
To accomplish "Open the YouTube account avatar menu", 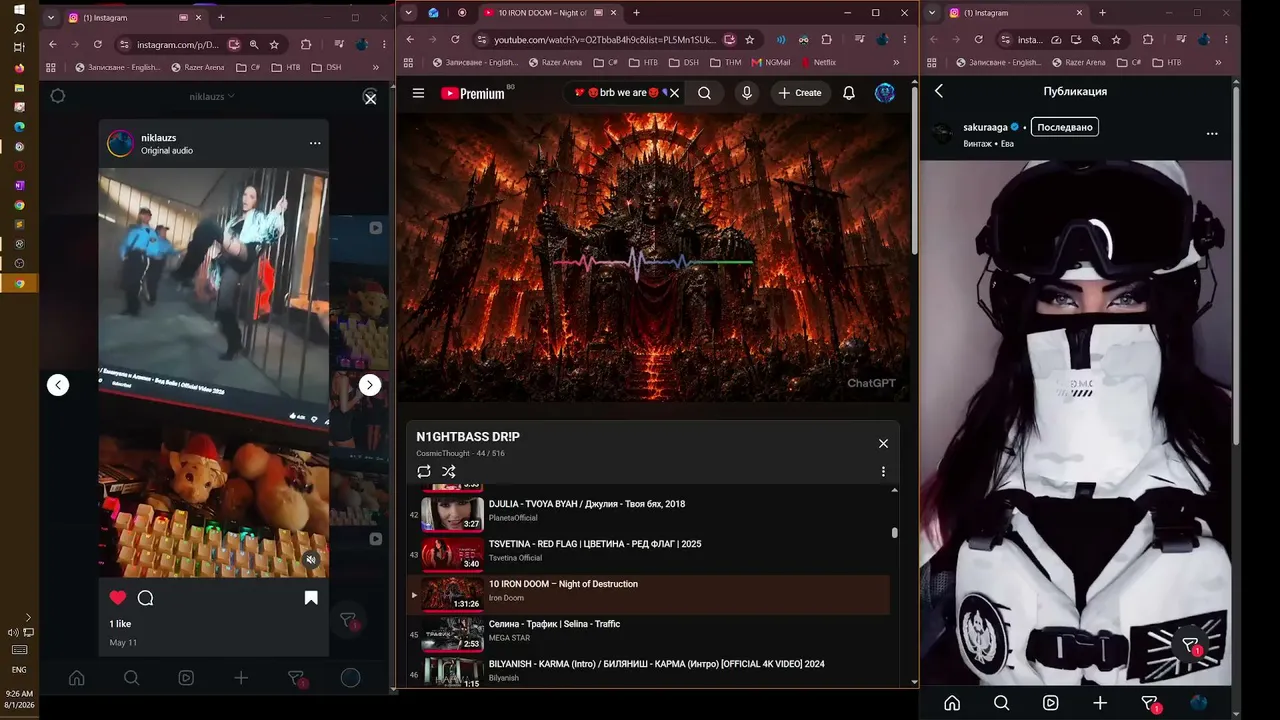I will (885, 93).
